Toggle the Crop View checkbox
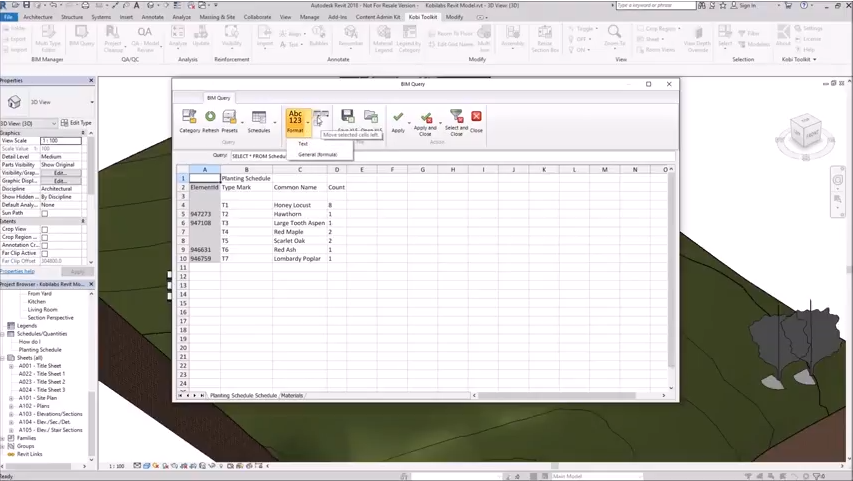Image resolution: width=853 pixels, height=481 pixels. (44, 229)
